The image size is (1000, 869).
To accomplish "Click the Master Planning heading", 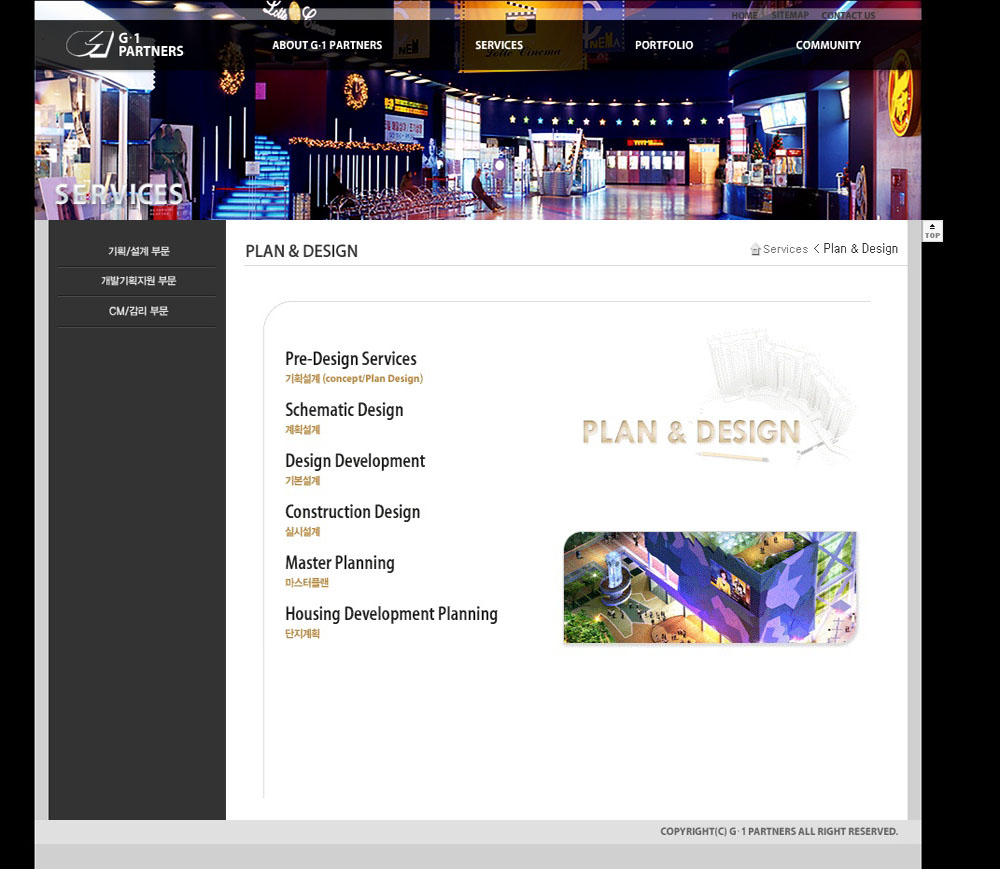I will click(x=339, y=563).
